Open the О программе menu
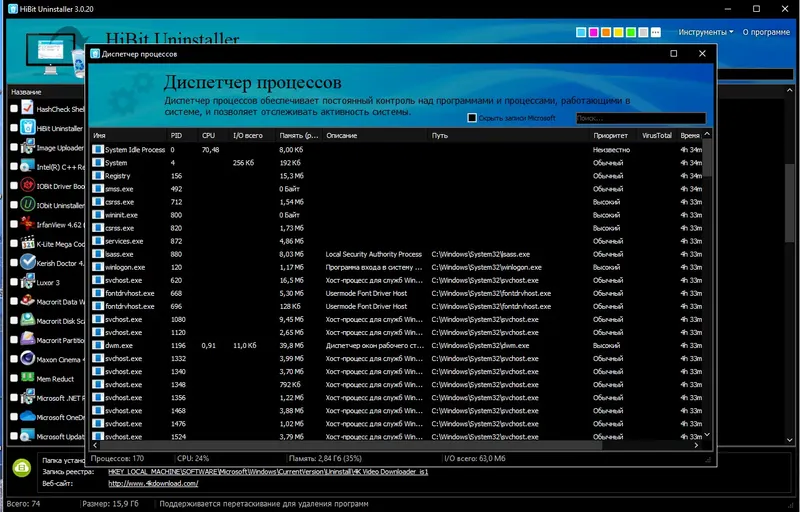800x512 pixels. [766, 32]
